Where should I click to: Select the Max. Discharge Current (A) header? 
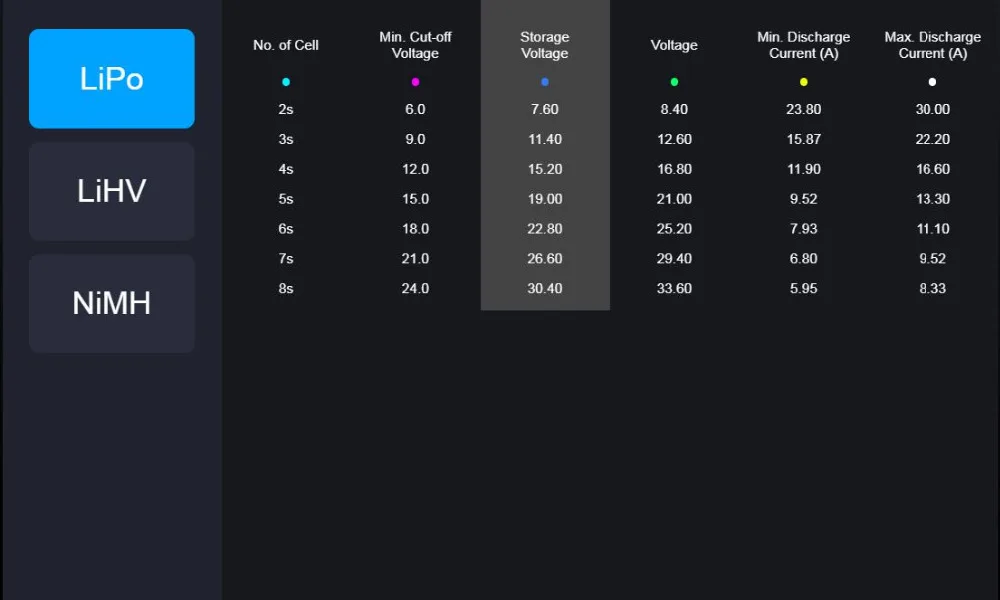point(932,45)
